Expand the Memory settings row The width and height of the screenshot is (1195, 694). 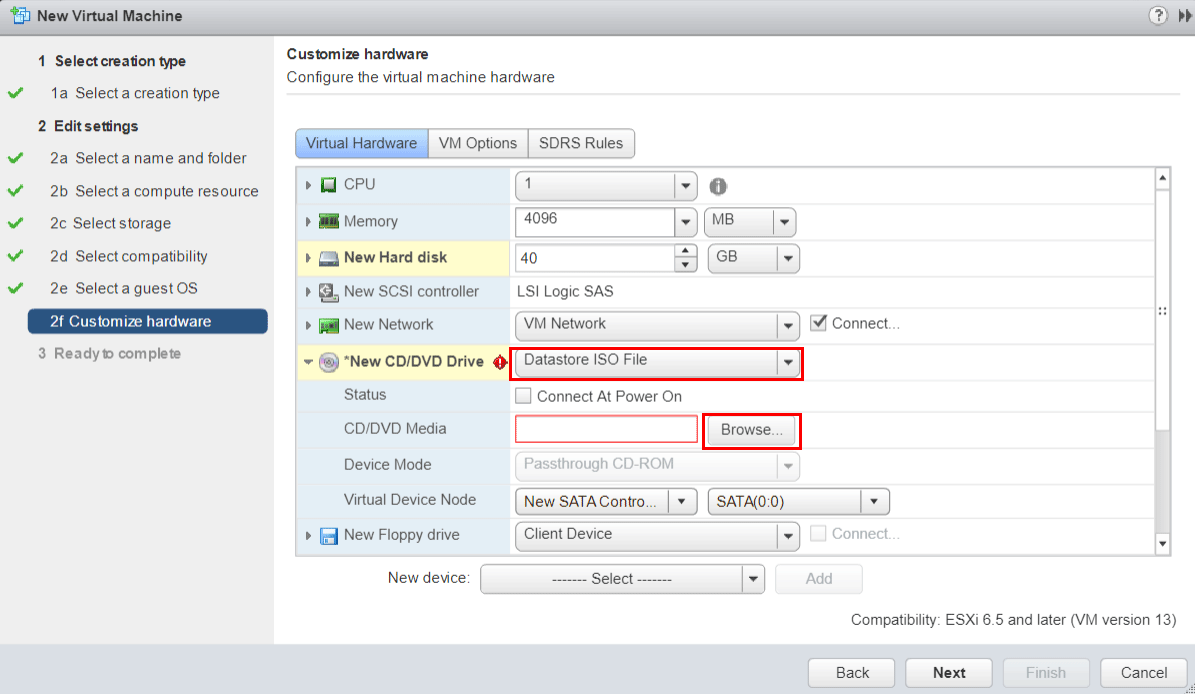click(x=308, y=222)
